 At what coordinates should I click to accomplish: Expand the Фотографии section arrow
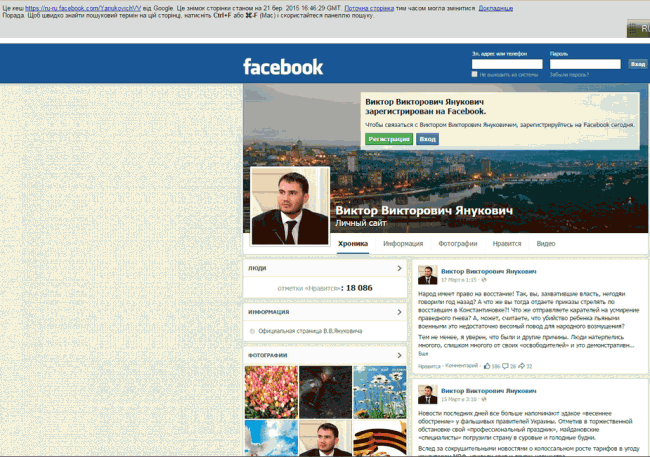point(398,355)
